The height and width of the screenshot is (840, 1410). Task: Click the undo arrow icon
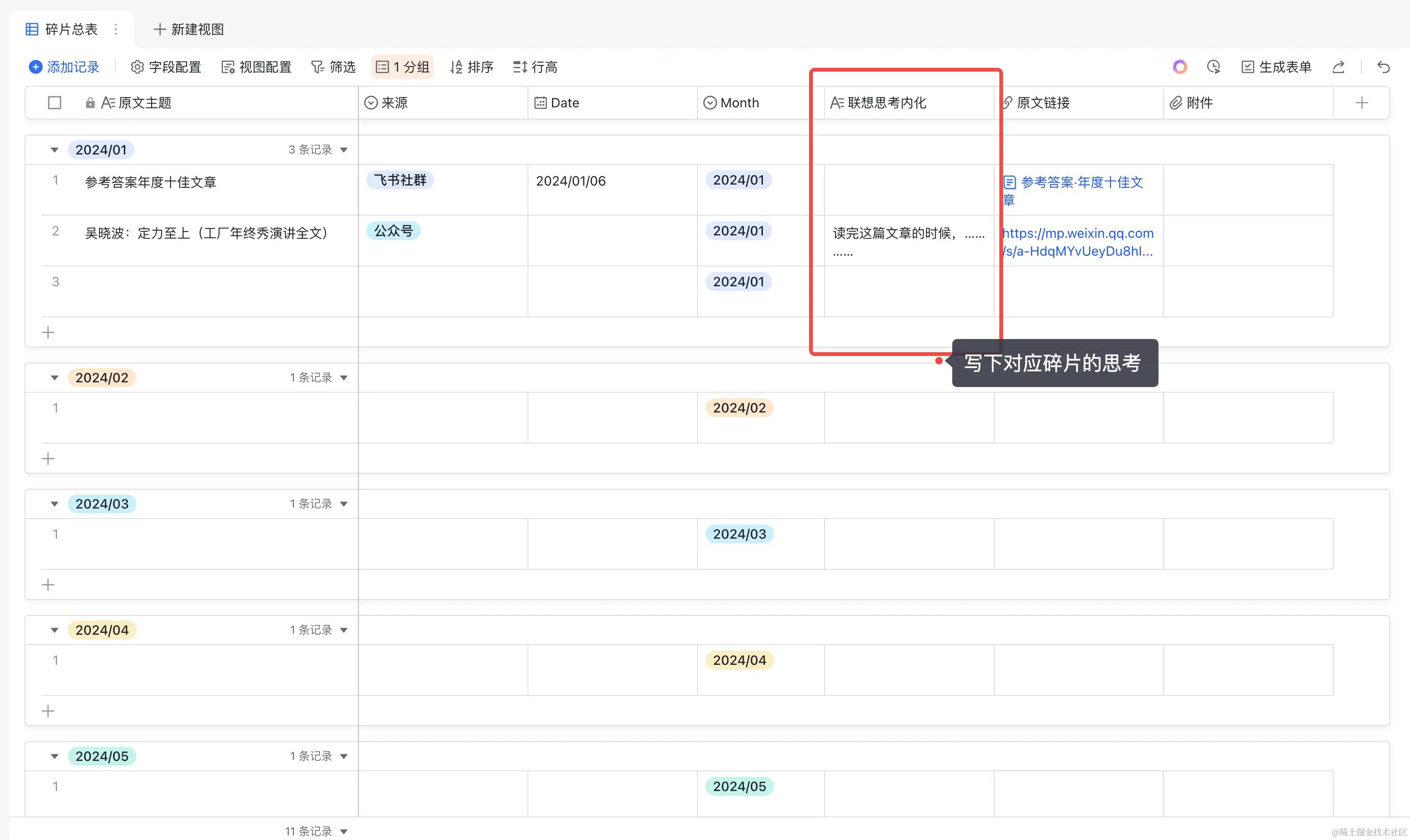tap(1384, 67)
